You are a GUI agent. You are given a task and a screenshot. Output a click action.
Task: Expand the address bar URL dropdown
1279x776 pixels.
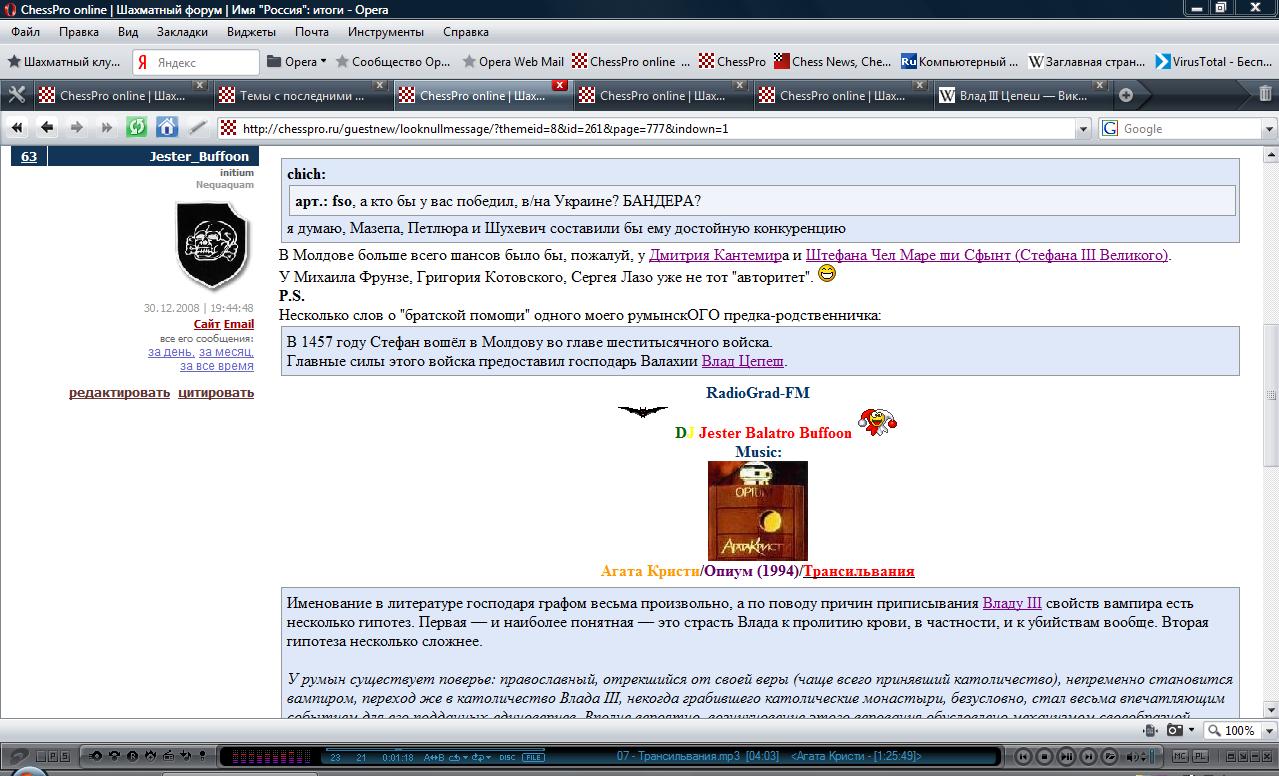tap(1083, 129)
